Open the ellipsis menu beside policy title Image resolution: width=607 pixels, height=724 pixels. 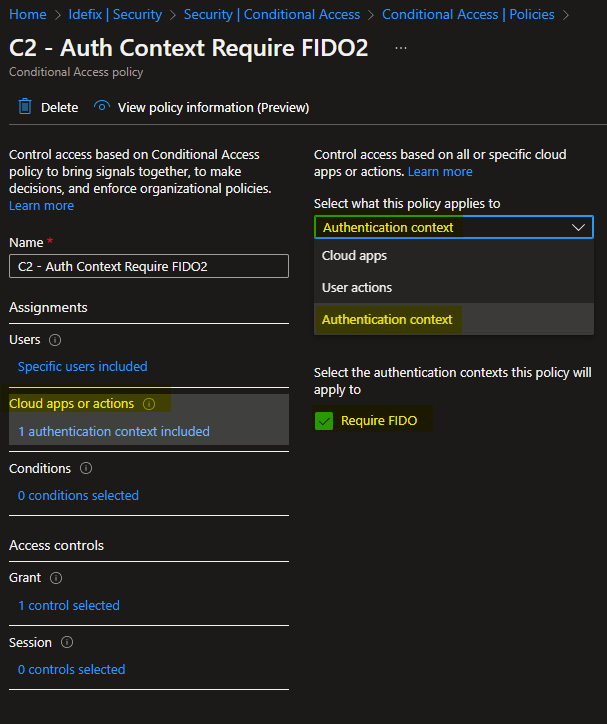pyautogui.click(x=401, y=48)
